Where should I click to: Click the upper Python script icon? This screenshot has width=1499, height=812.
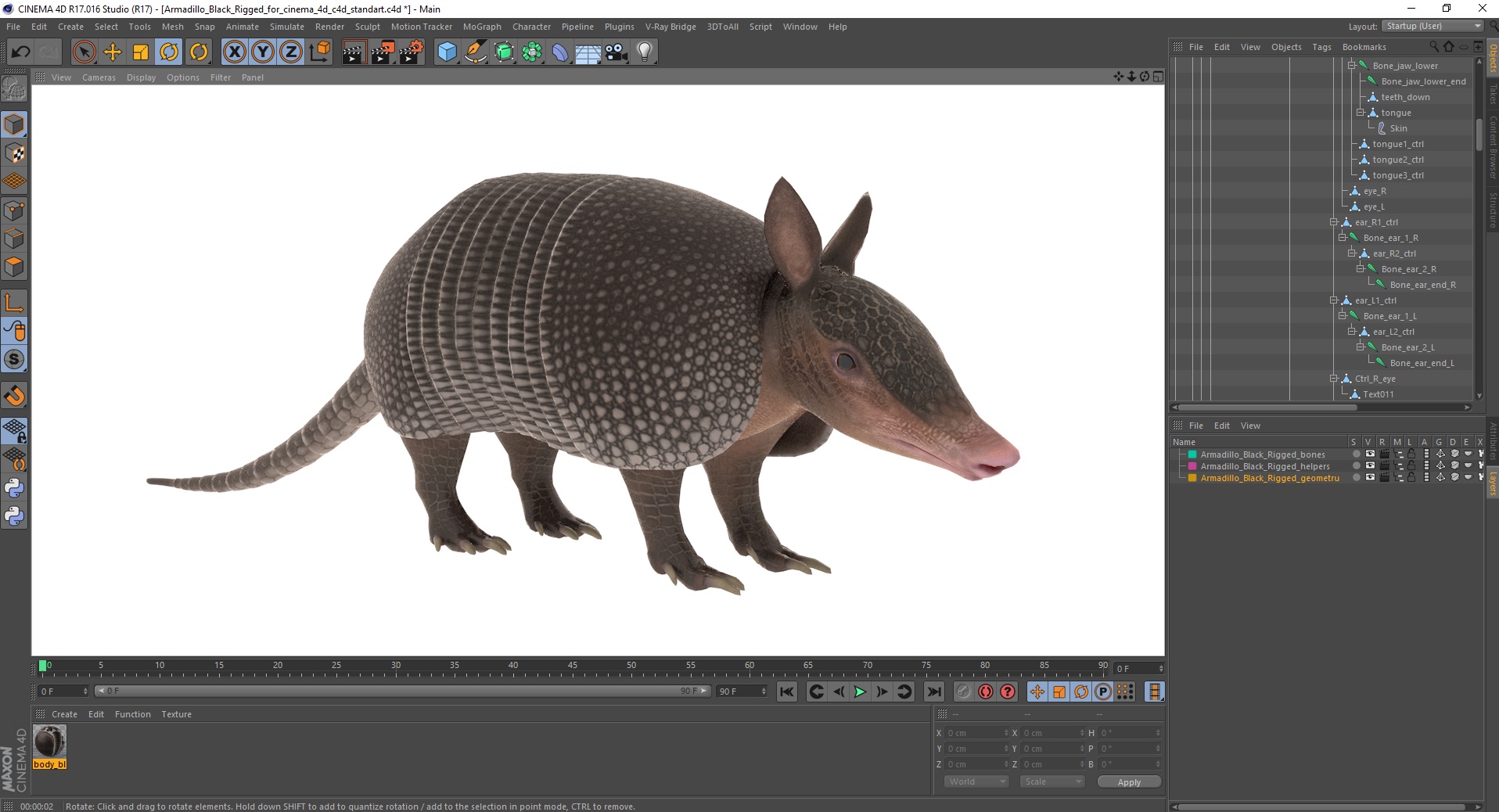pos(14,488)
